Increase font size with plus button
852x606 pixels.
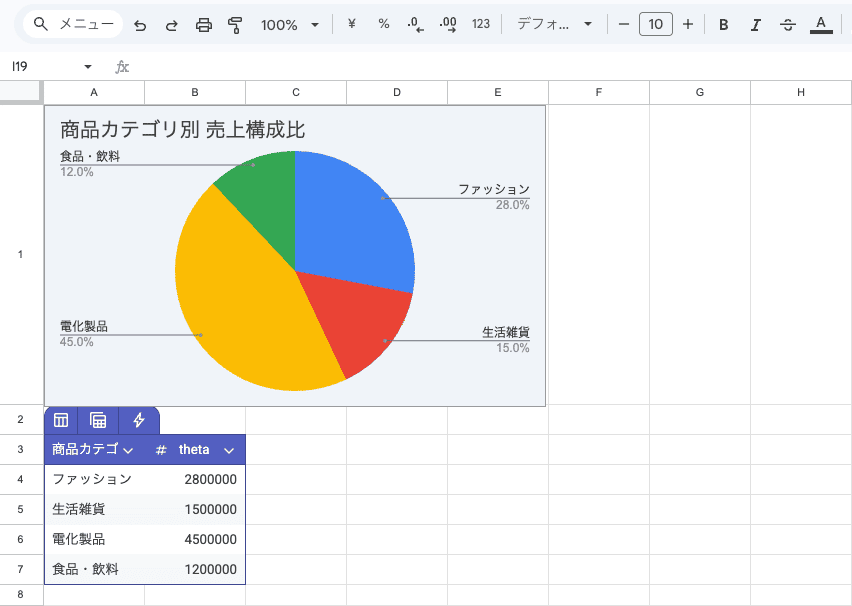point(688,24)
